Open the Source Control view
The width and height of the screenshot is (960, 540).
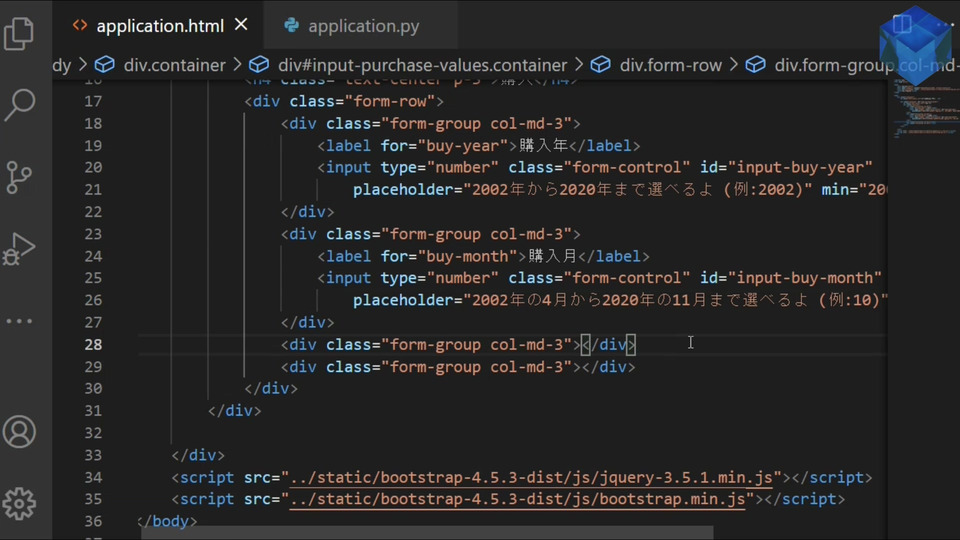(x=19, y=178)
